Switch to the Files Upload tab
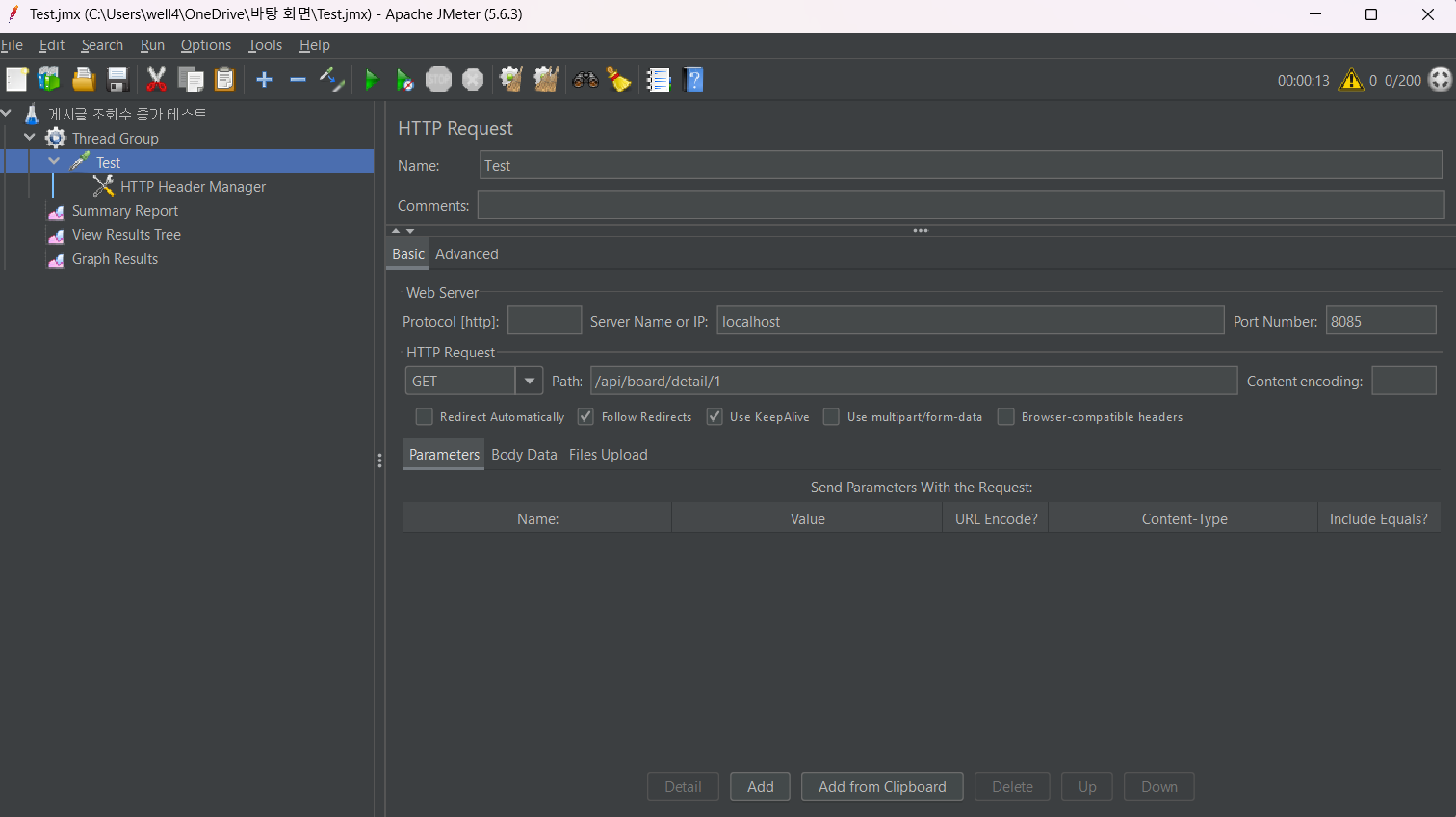The height and width of the screenshot is (817, 1456). 609,455
